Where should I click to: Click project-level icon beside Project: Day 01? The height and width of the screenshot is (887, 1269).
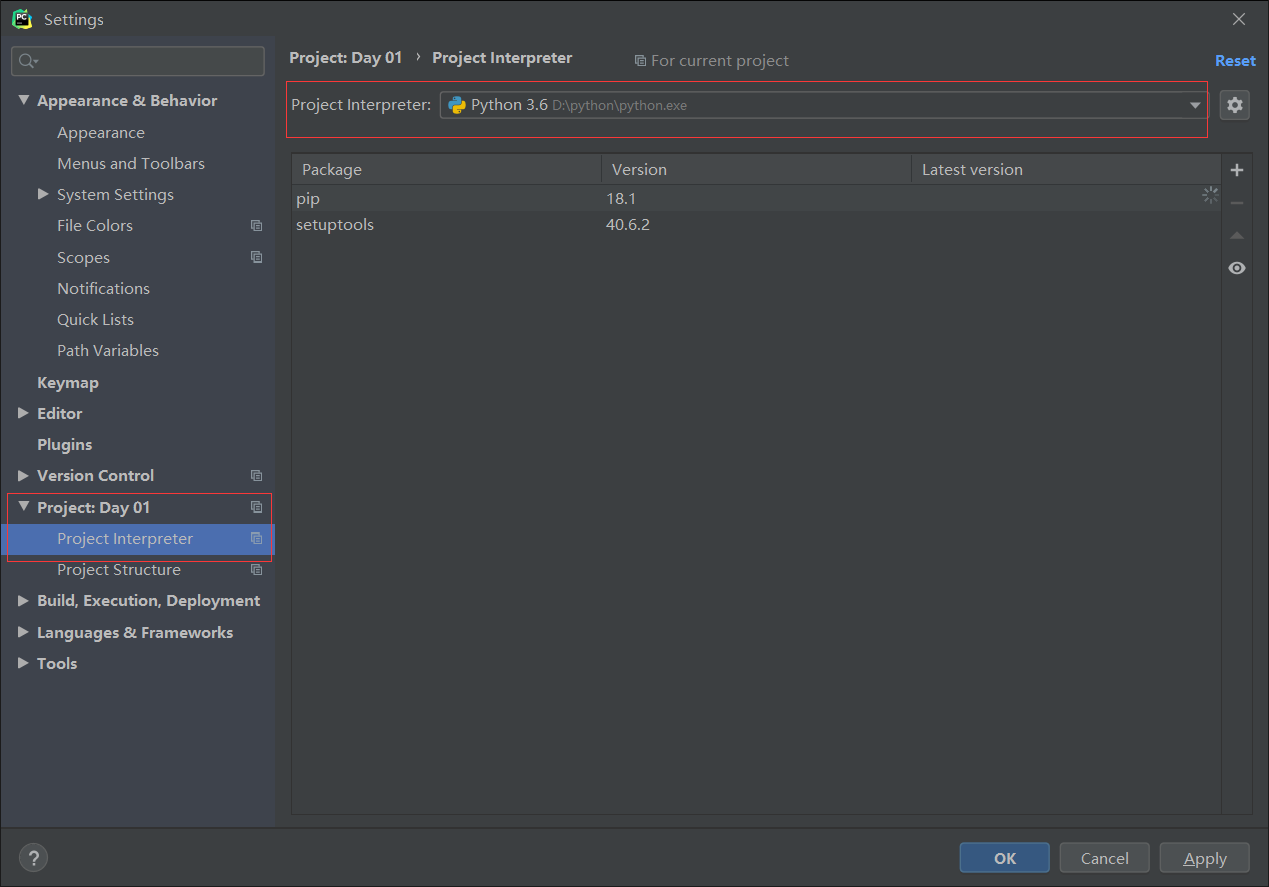click(256, 507)
